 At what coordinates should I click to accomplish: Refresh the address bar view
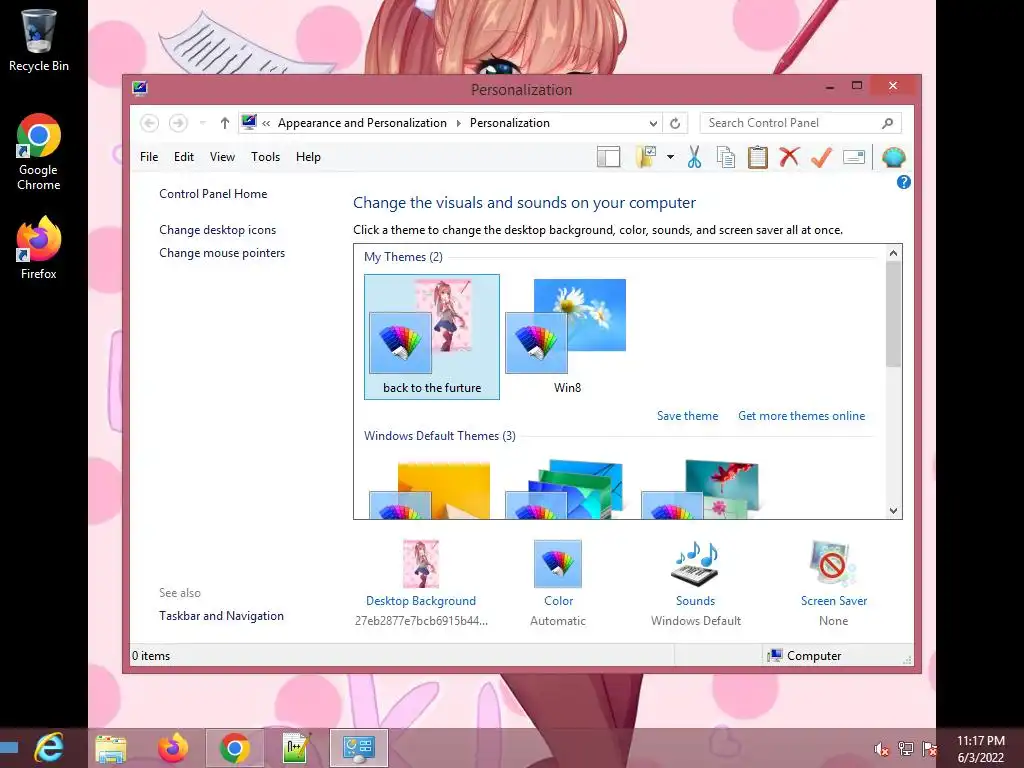[675, 123]
